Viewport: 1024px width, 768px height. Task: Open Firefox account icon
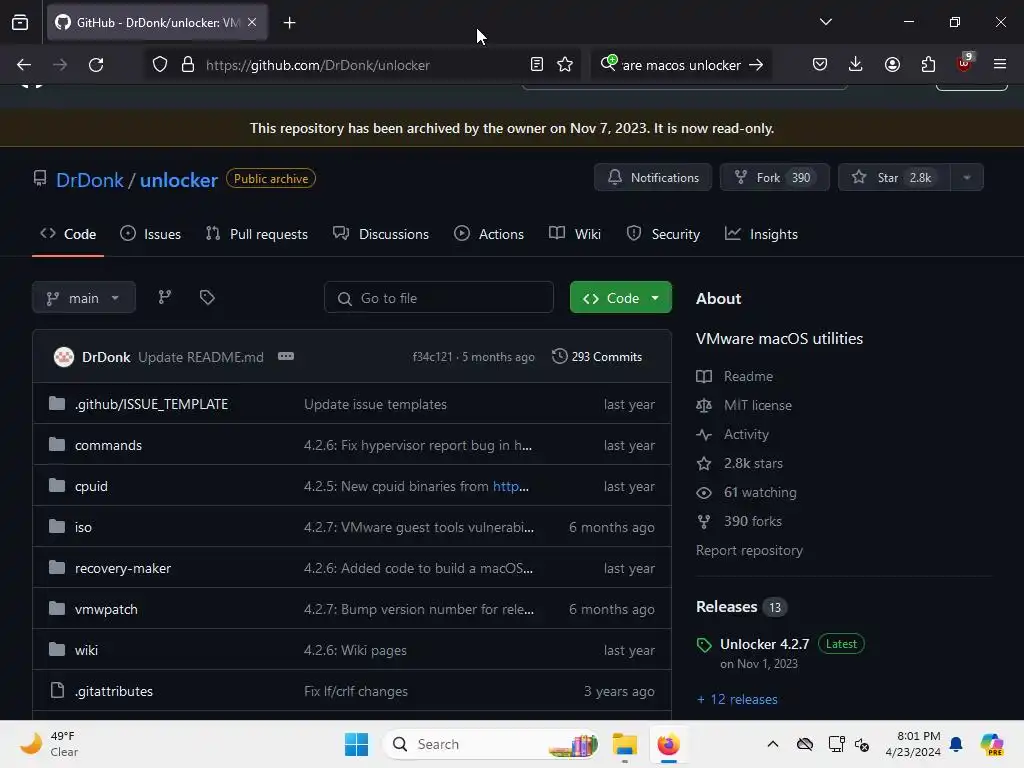pyautogui.click(x=892, y=65)
